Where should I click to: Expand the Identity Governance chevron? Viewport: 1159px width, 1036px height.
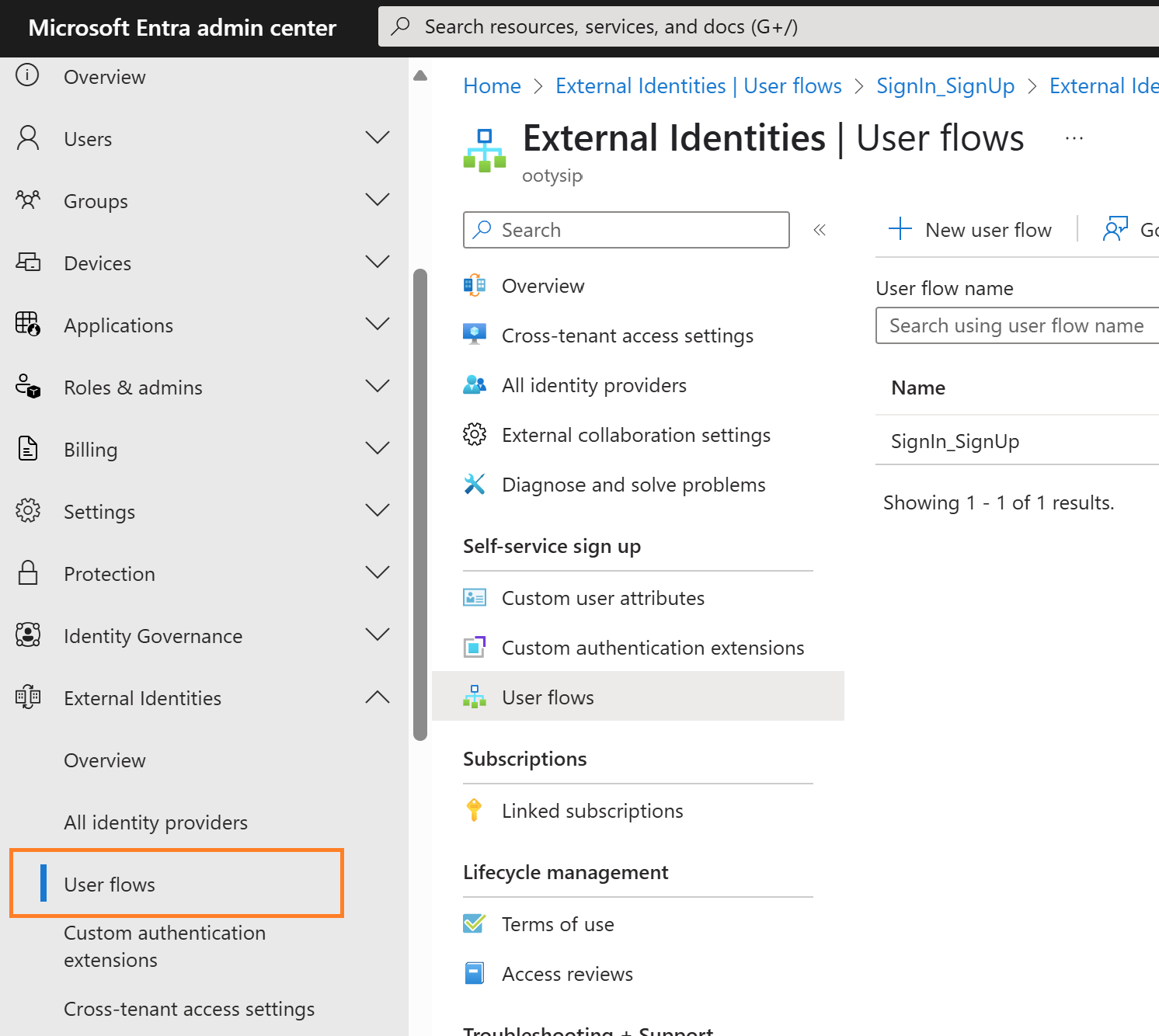click(378, 634)
